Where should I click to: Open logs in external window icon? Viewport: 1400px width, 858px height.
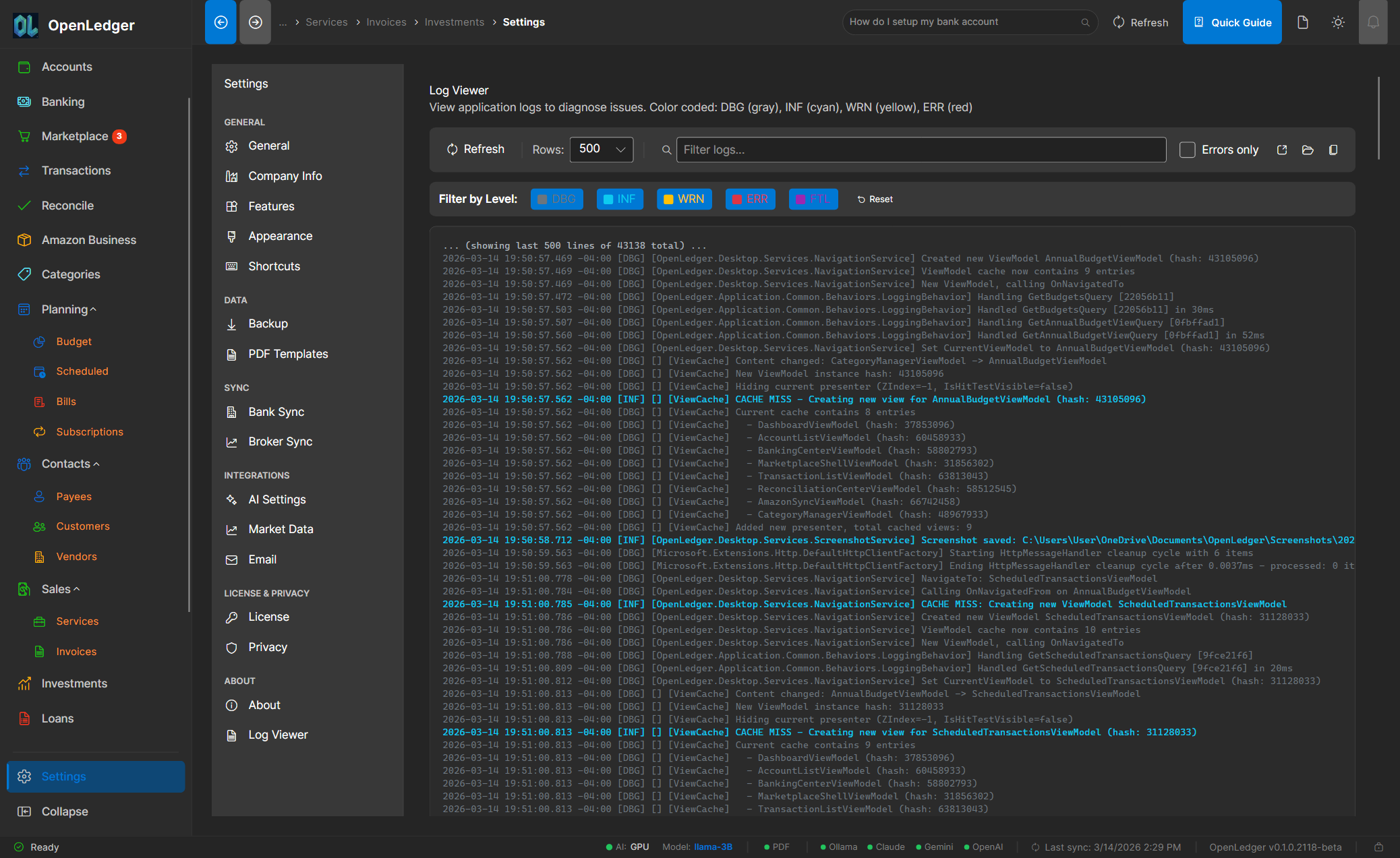click(x=1282, y=150)
